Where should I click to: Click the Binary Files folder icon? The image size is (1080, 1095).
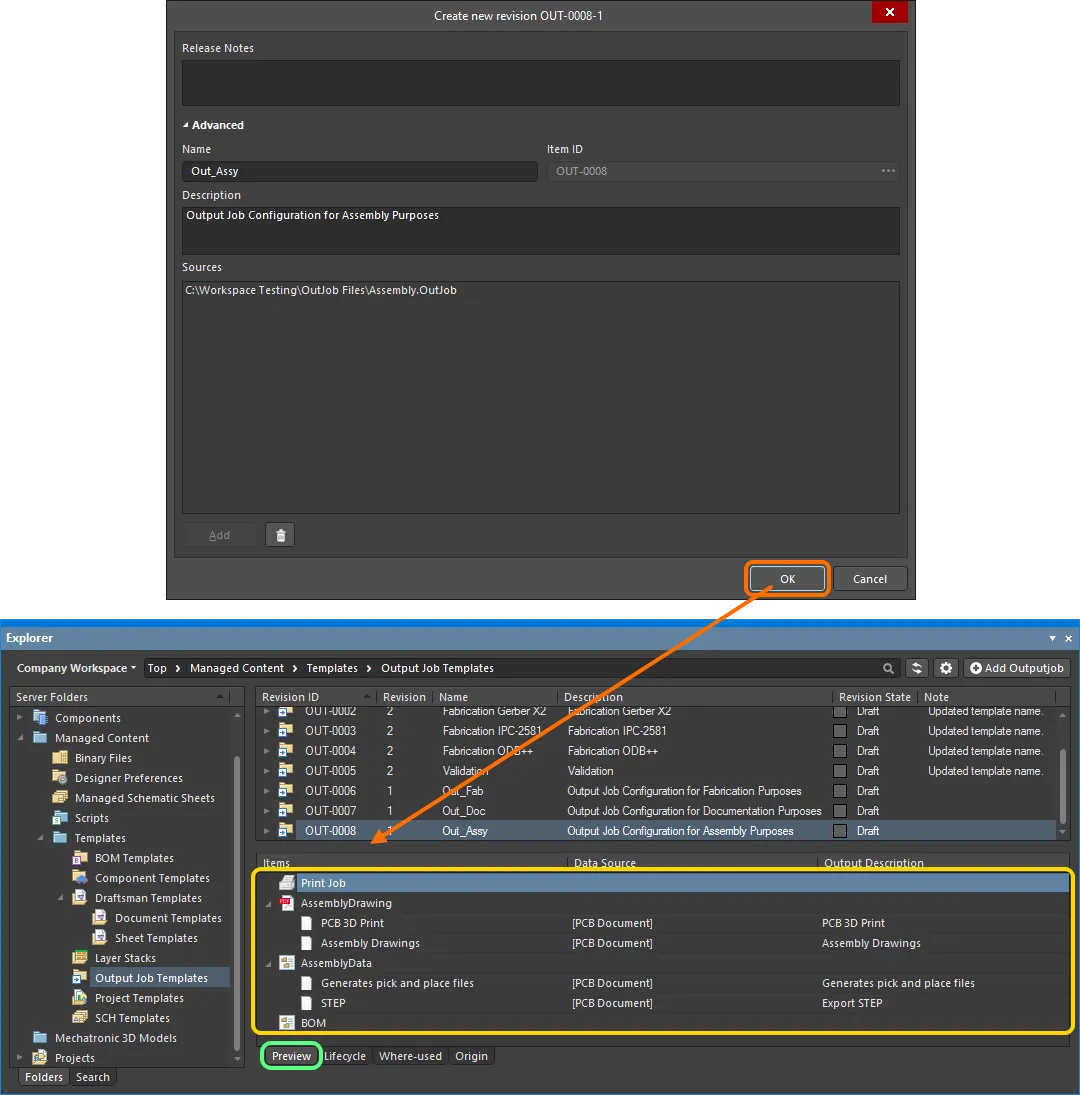point(60,757)
